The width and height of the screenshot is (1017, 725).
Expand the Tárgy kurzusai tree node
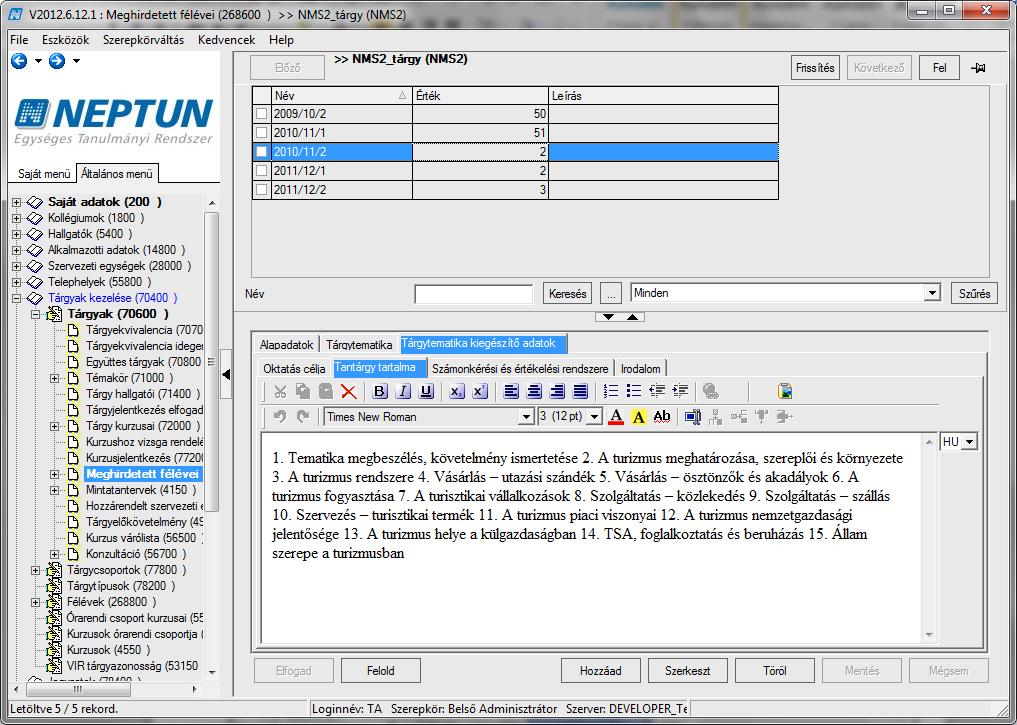55,426
